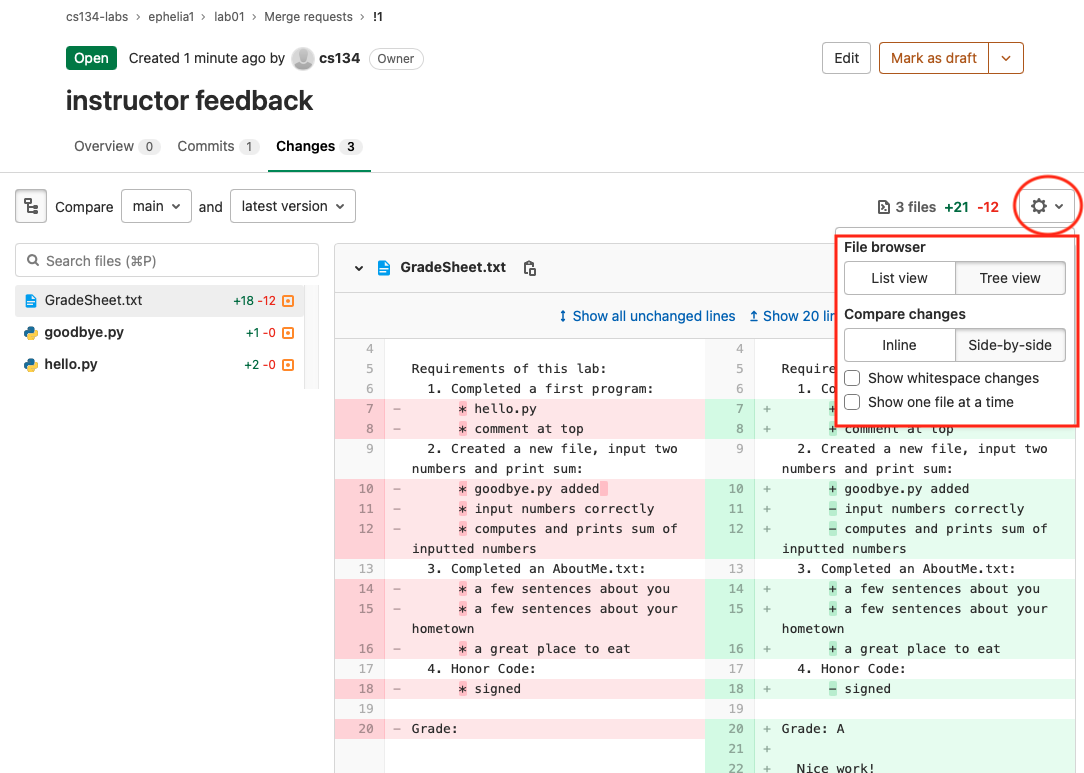
Task: Click Mark as draft button
Action: click(x=934, y=58)
